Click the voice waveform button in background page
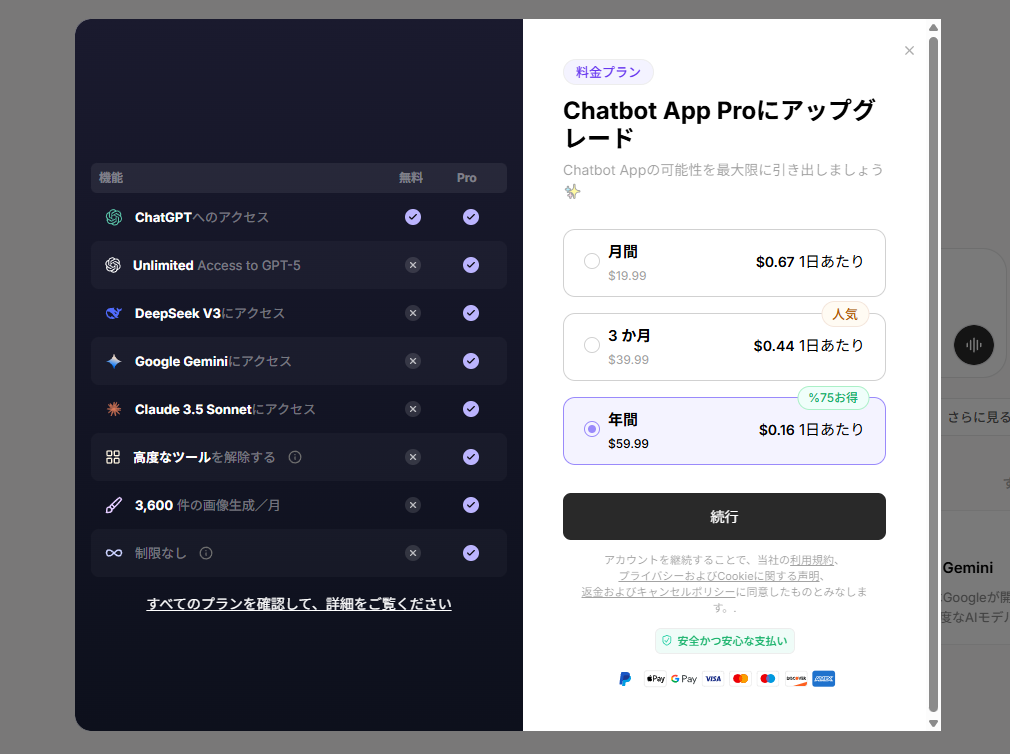1010x754 pixels. click(x=973, y=345)
